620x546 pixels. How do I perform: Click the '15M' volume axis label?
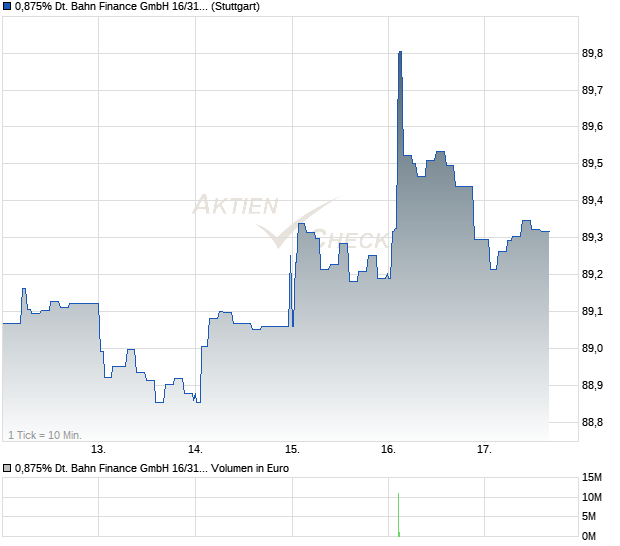(x=592, y=478)
